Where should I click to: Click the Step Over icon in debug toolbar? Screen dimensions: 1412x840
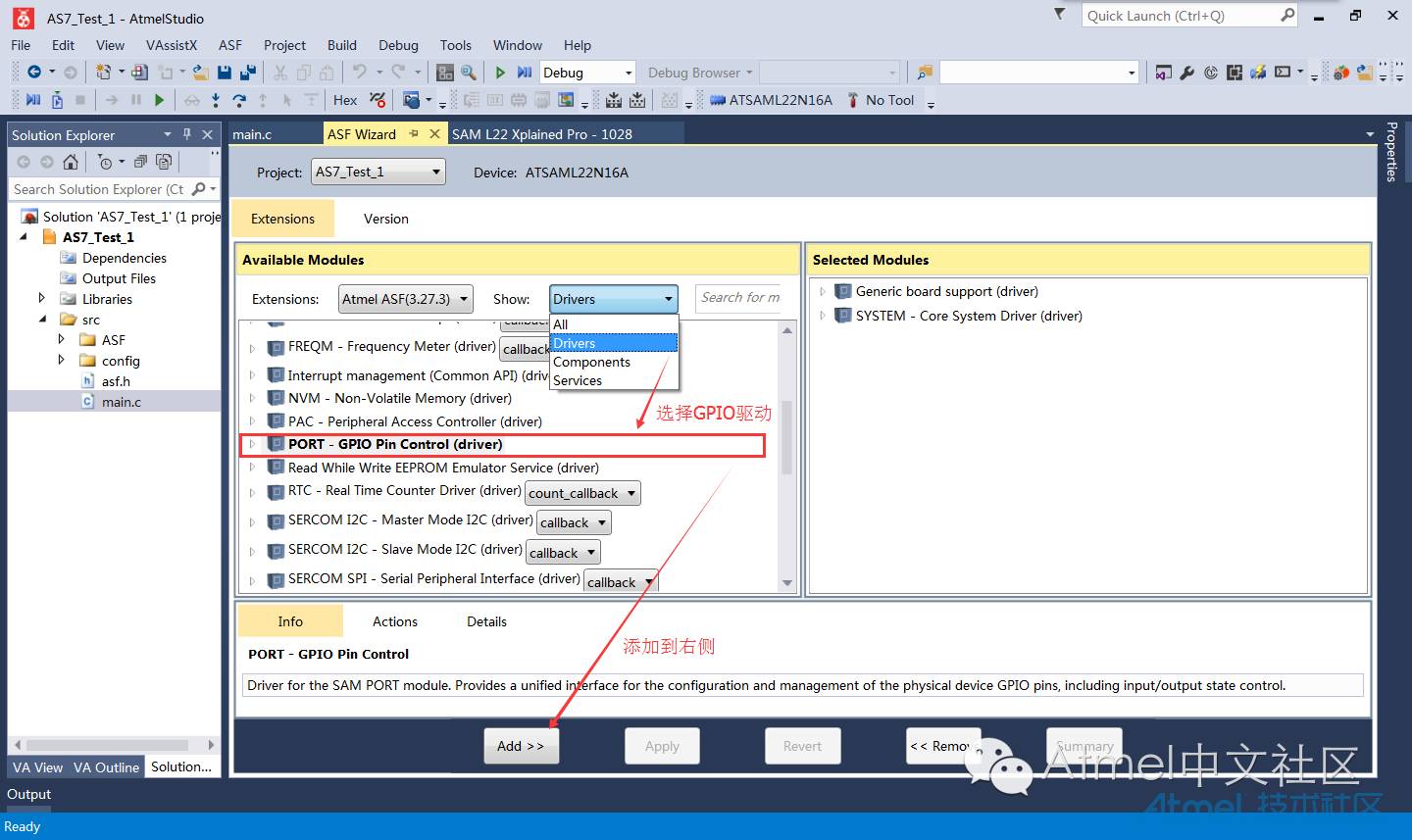[x=239, y=100]
